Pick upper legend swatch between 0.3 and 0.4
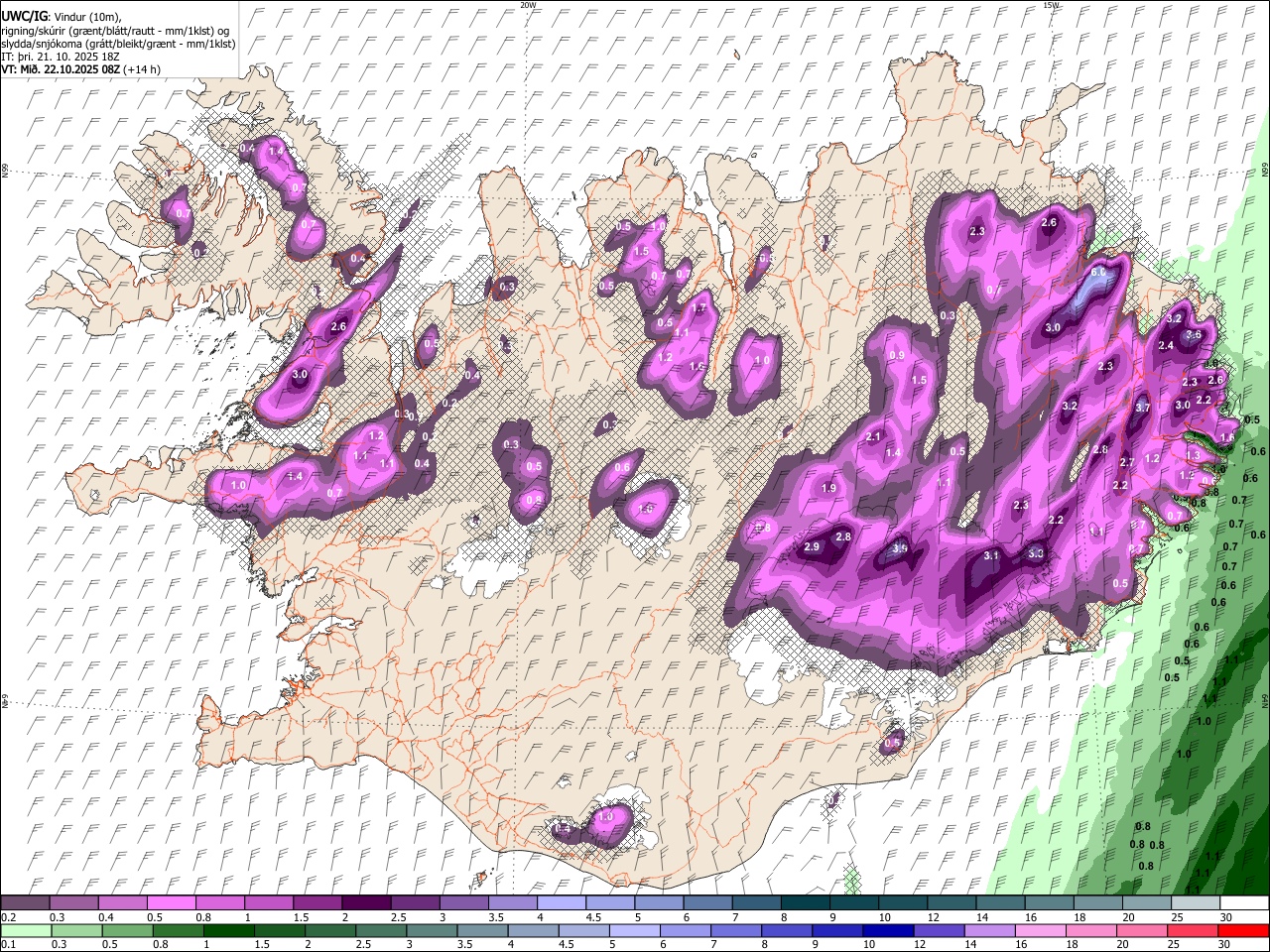1270x952 pixels. [73, 902]
